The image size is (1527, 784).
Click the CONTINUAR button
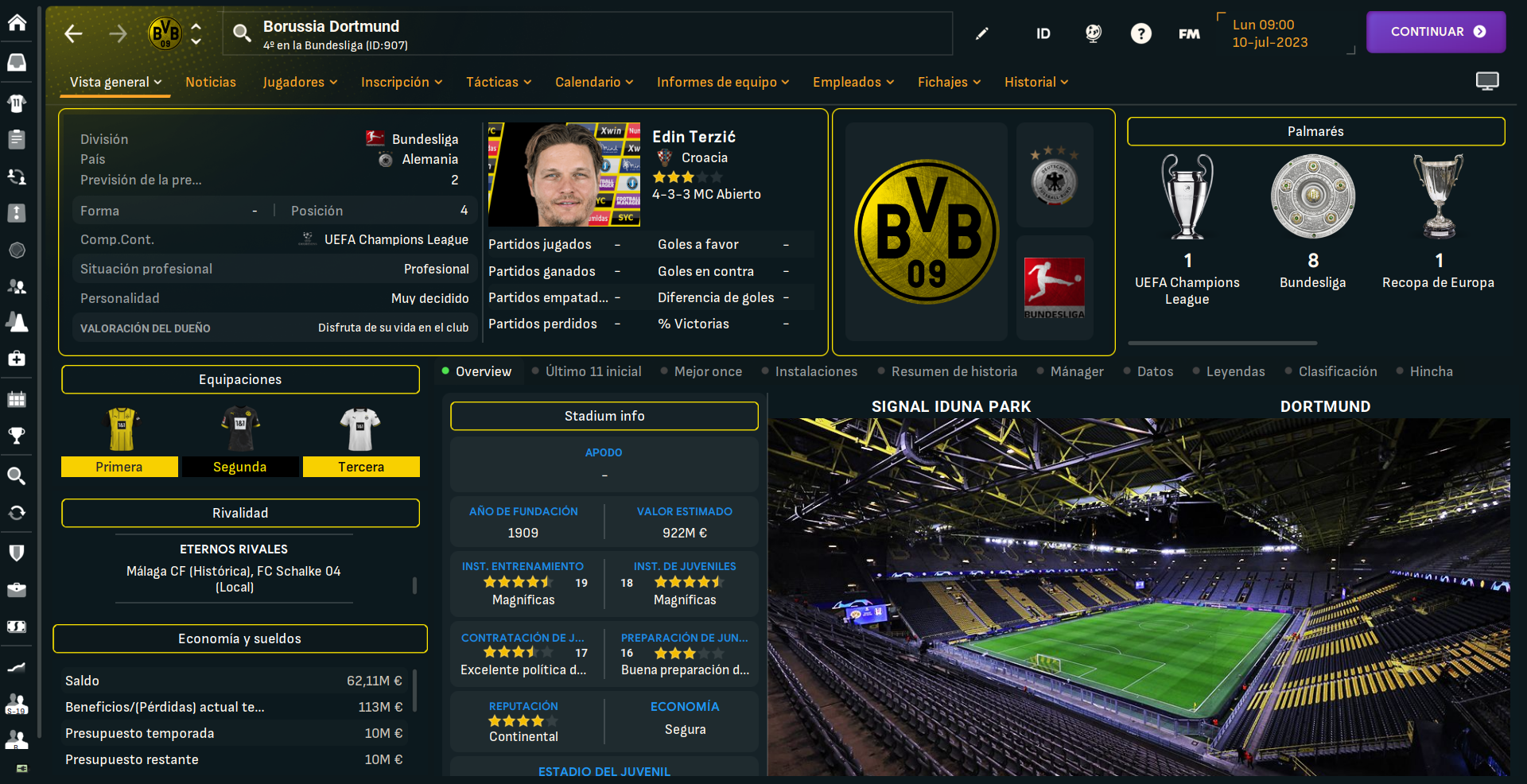click(1436, 32)
